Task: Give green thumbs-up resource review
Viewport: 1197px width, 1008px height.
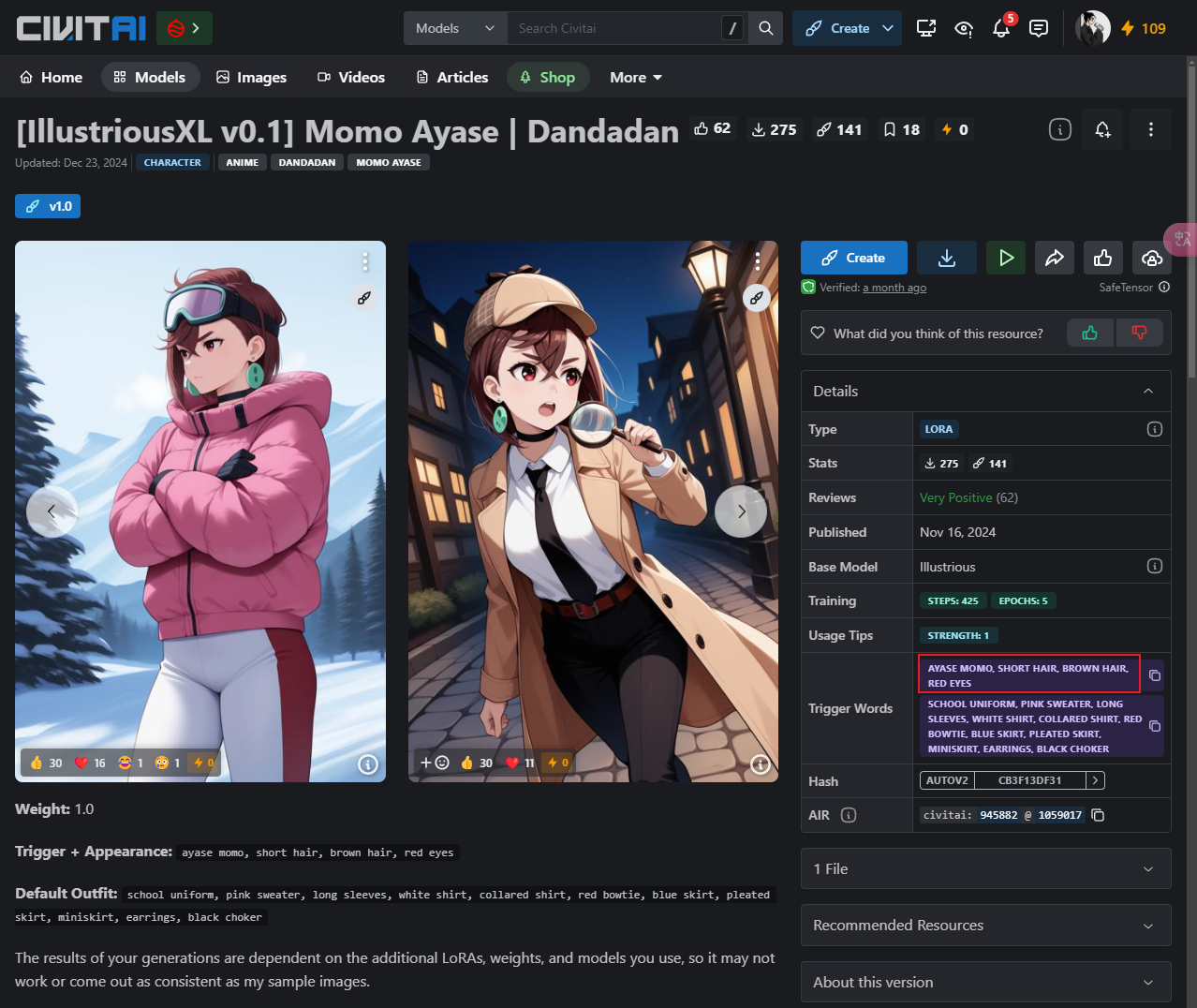Action: 1090,333
